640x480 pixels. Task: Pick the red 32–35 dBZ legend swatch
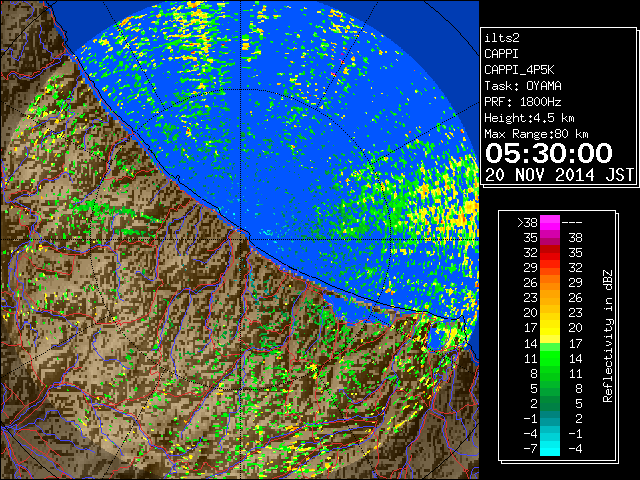(x=550, y=253)
